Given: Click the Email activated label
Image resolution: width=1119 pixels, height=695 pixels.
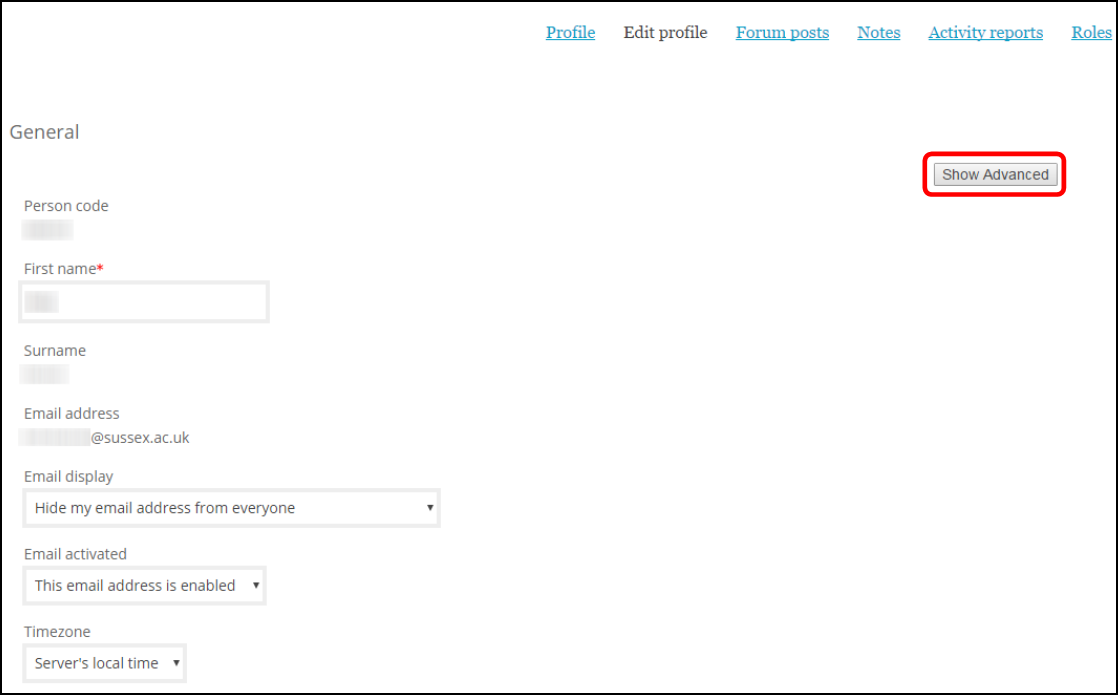Looking at the screenshot, I should (x=75, y=554).
